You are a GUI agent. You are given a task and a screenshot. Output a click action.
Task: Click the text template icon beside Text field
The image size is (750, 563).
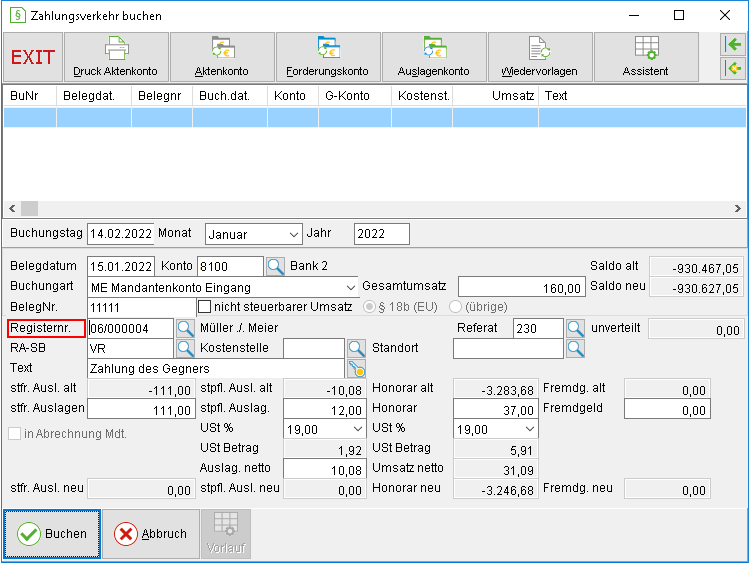356,369
